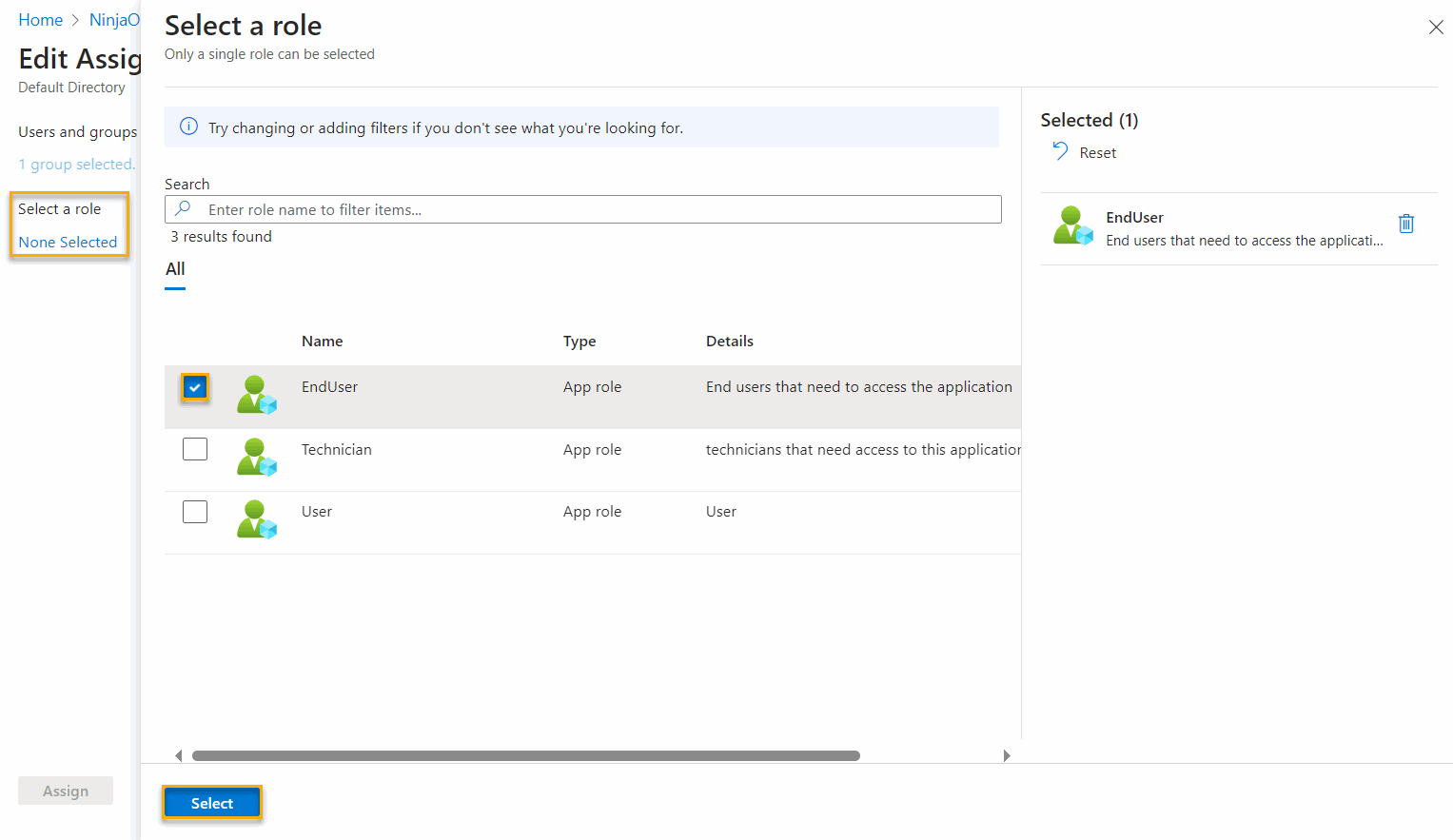1453x840 pixels.
Task: Focus the role name search field
Action: (x=599, y=209)
